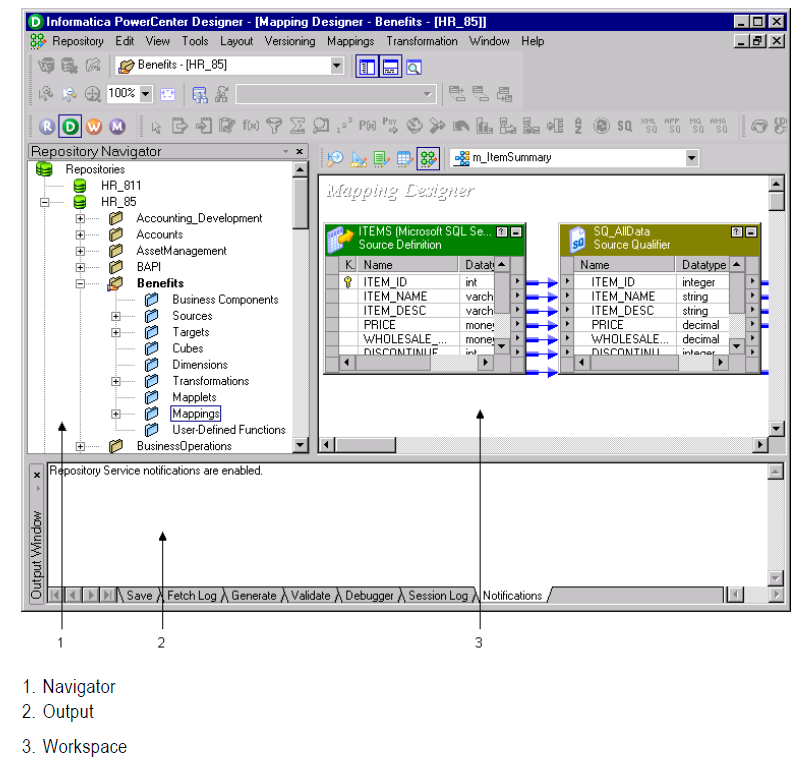Open the Transformation menu

coord(422,41)
